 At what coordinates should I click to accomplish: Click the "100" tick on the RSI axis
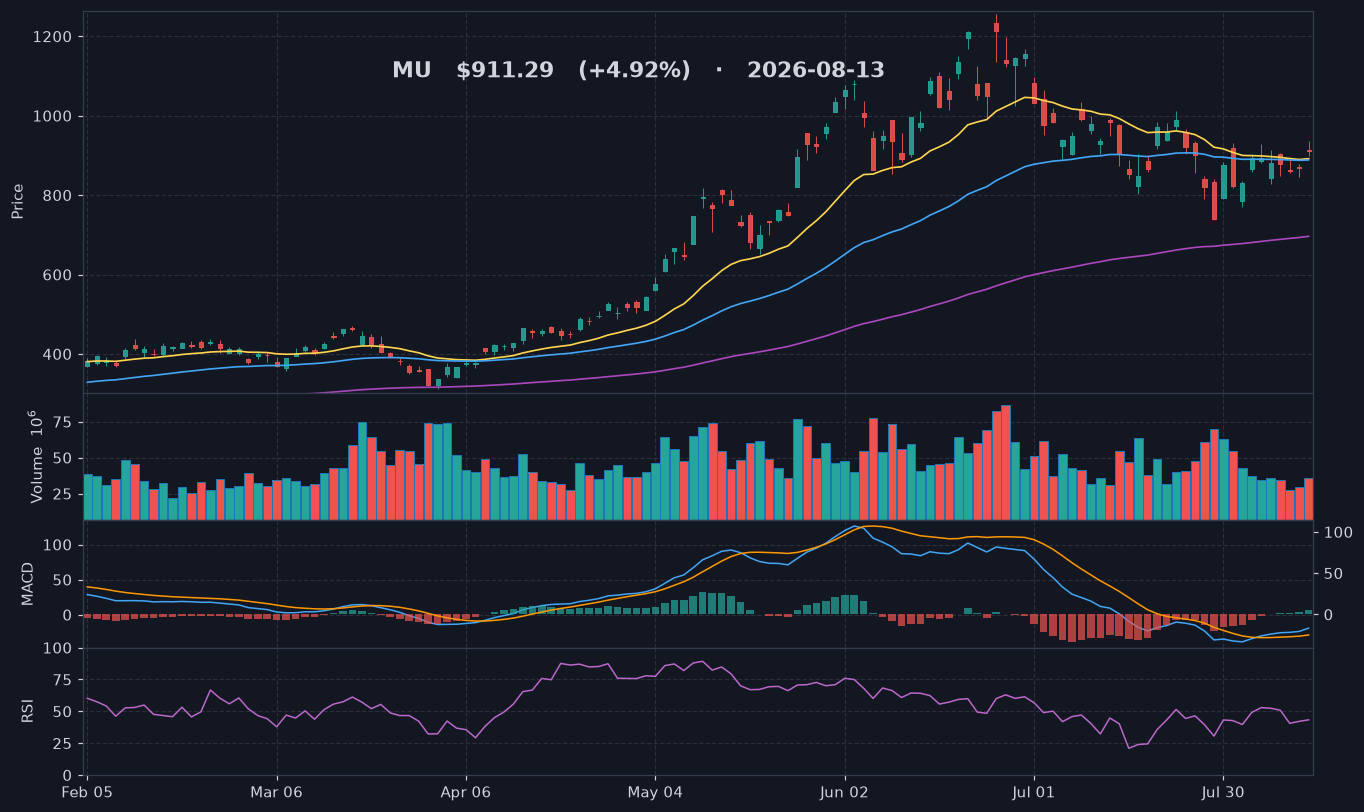click(58, 649)
